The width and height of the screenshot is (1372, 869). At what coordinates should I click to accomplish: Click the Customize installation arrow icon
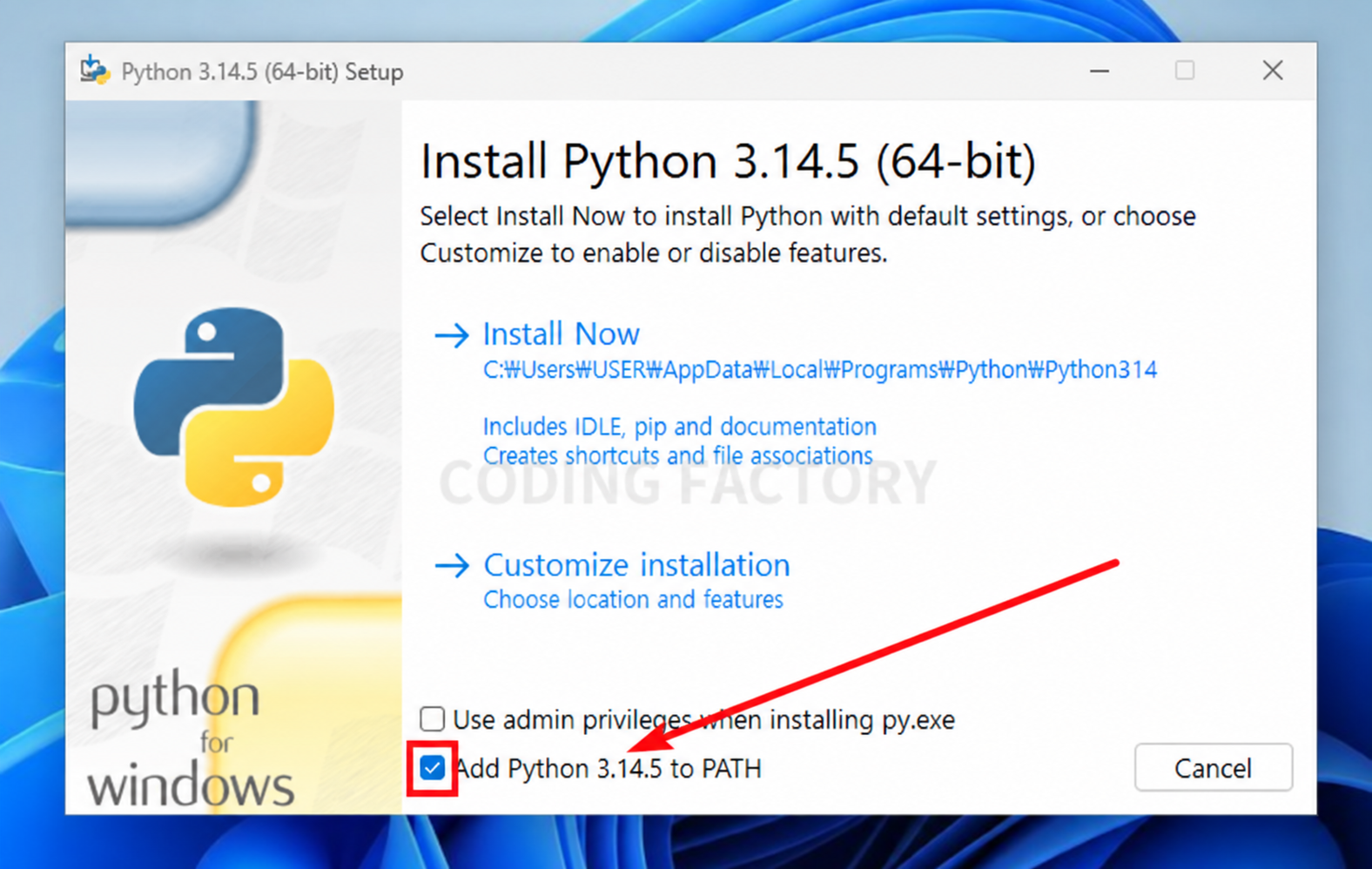click(x=452, y=566)
